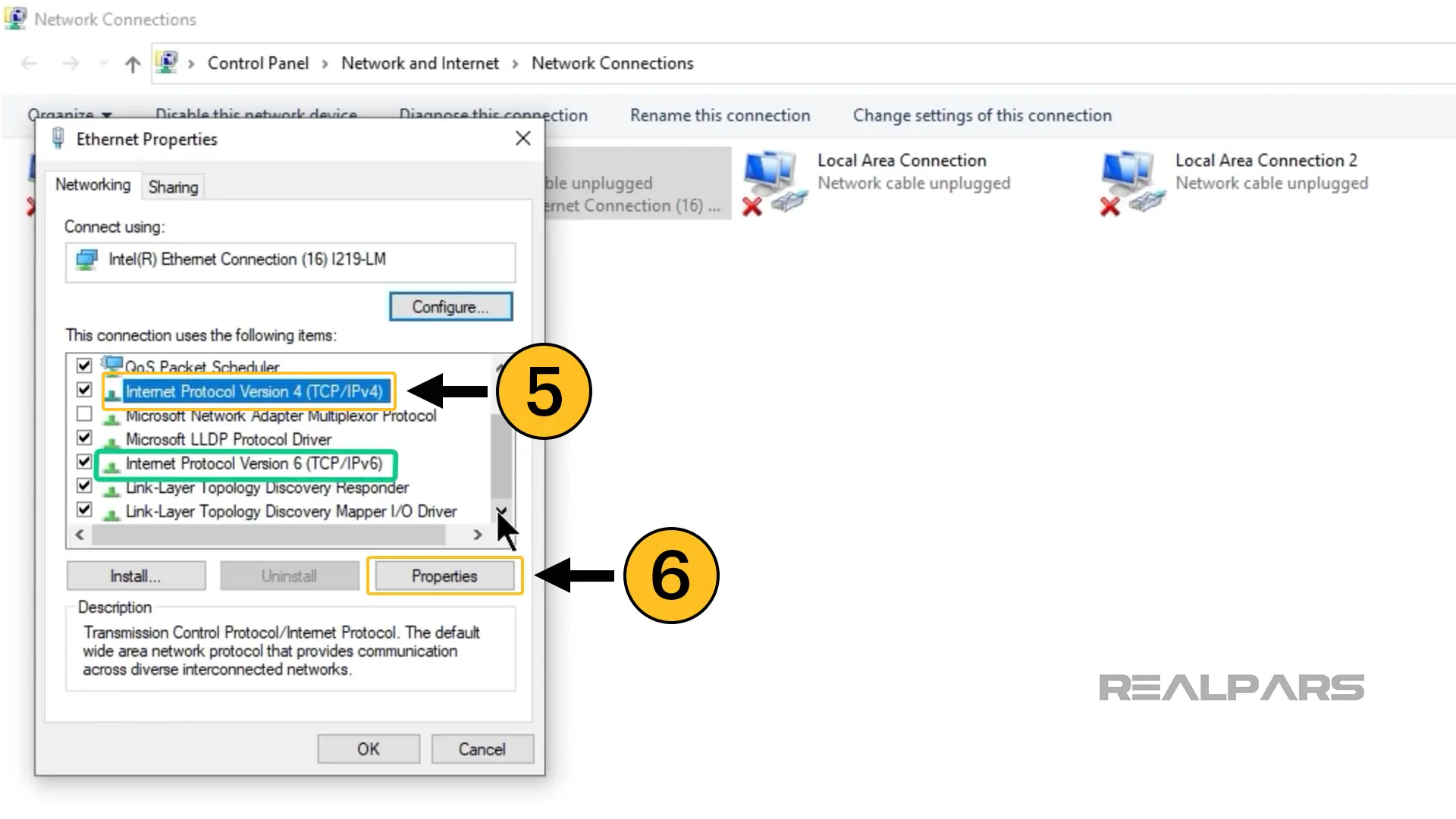
Task: Toggle Internet Protocol Version 6 checkbox
Action: (84, 463)
